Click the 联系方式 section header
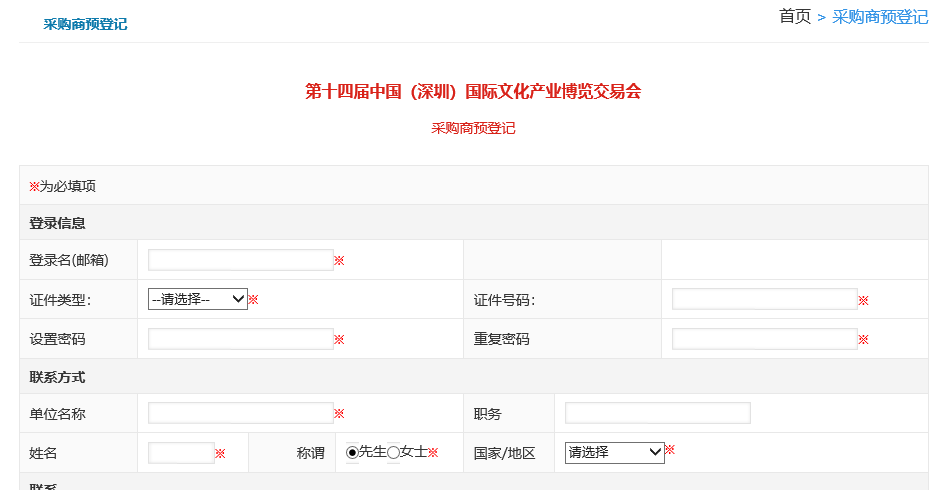The image size is (951, 490). click(57, 377)
